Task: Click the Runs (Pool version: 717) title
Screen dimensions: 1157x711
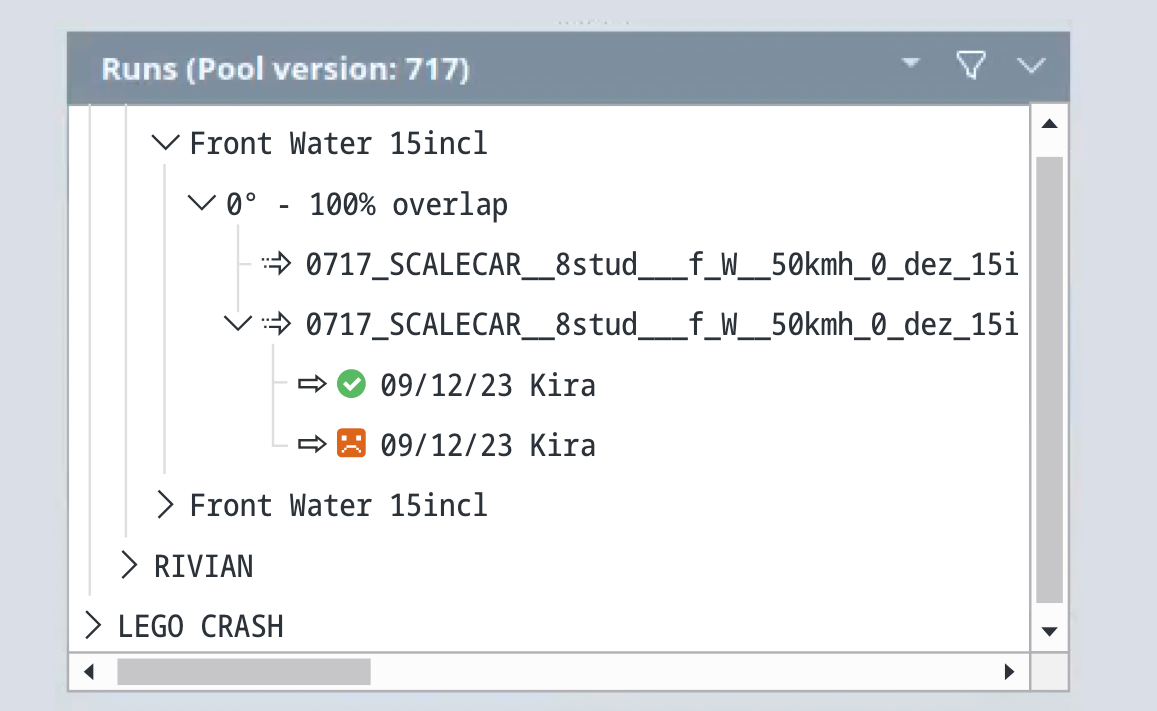Action: click(x=286, y=69)
